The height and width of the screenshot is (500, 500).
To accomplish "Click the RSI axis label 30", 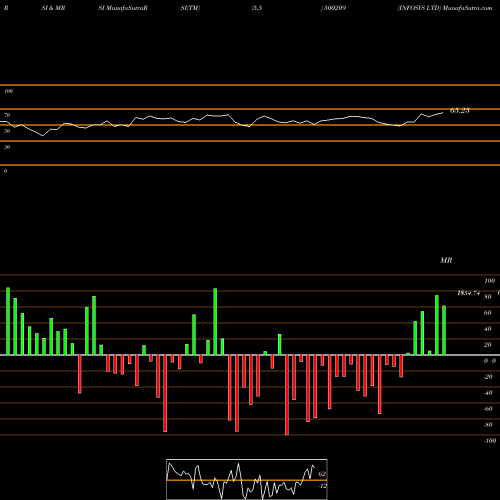I will click(x=7, y=147).
